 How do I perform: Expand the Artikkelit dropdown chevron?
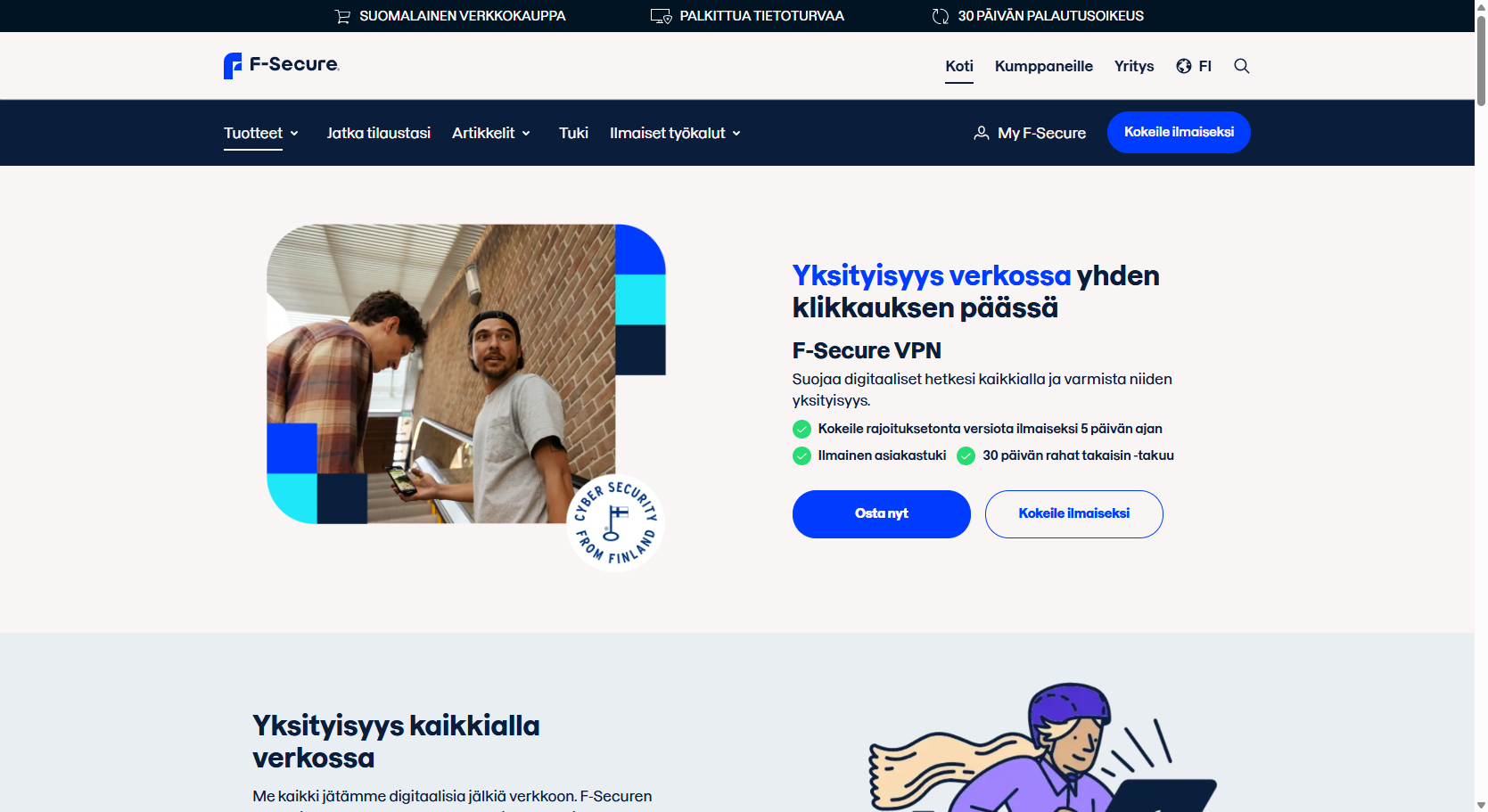(x=526, y=134)
